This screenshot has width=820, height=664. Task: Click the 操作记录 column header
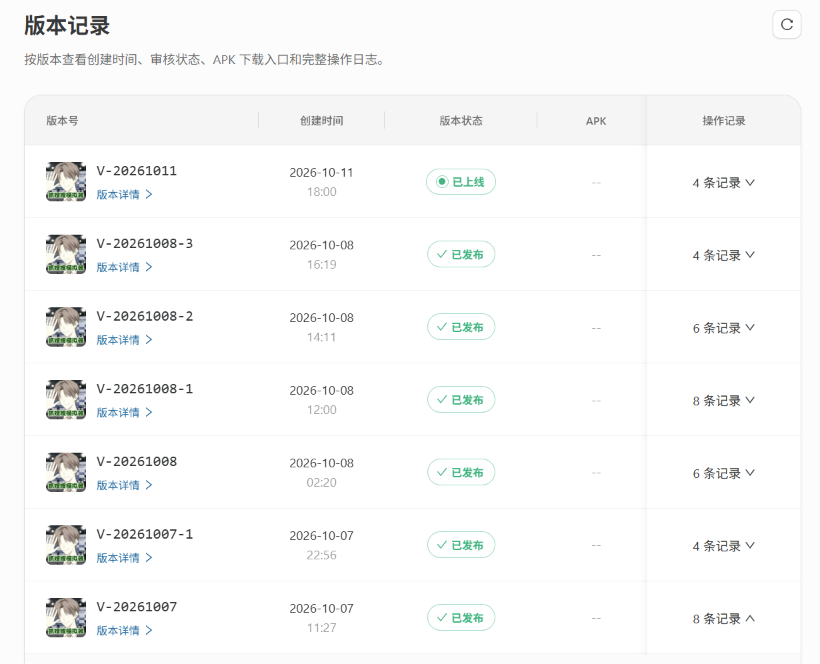point(724,121)
